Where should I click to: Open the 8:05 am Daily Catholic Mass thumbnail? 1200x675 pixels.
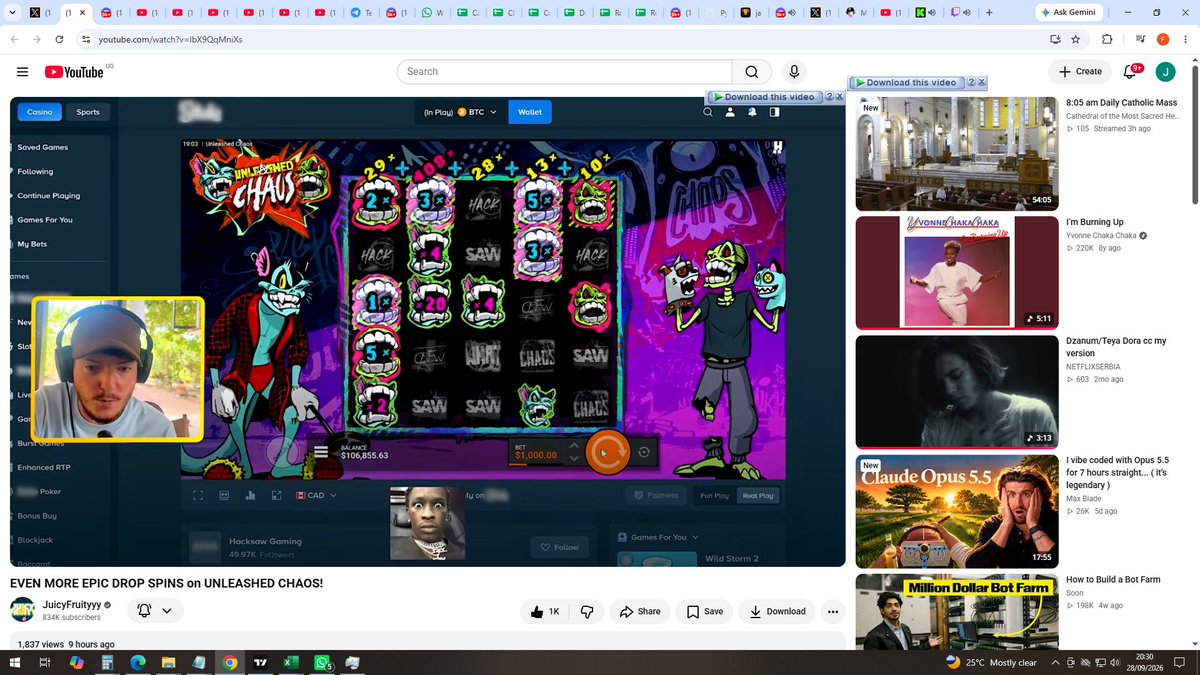coord(957,154)
